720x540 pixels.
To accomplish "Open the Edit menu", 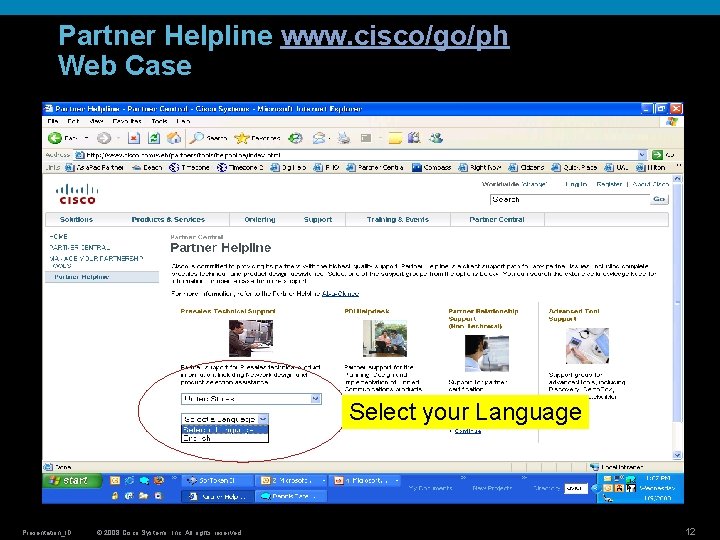I will click(x=73, y=121).
